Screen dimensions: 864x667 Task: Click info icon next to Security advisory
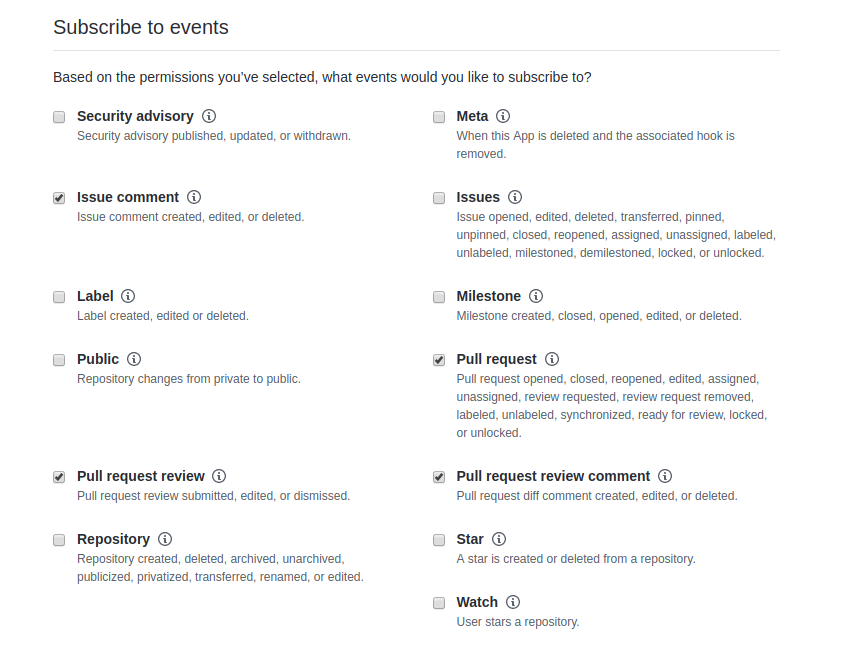point(210,116)
